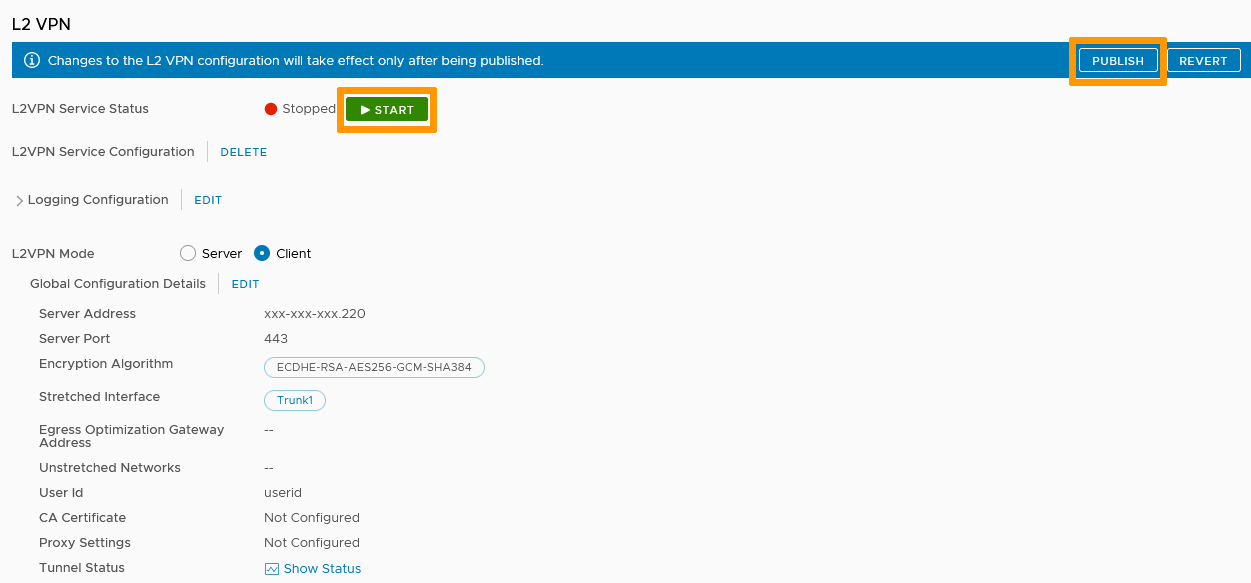The height and width of the screenshot is (583, 1251).
Task: Edit the Global Configuration Details
Action: [x=245, y=284]
